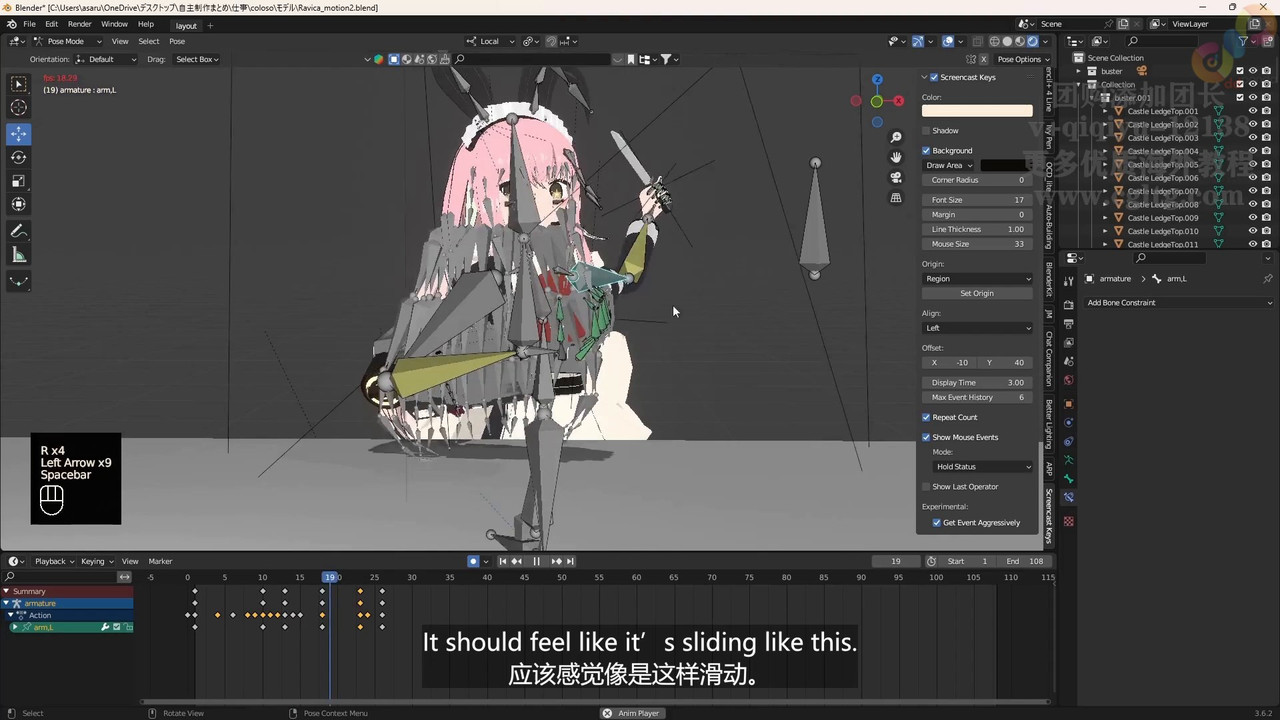Open the Help menu
1280x720 pixels.
[x=146, y=24]
